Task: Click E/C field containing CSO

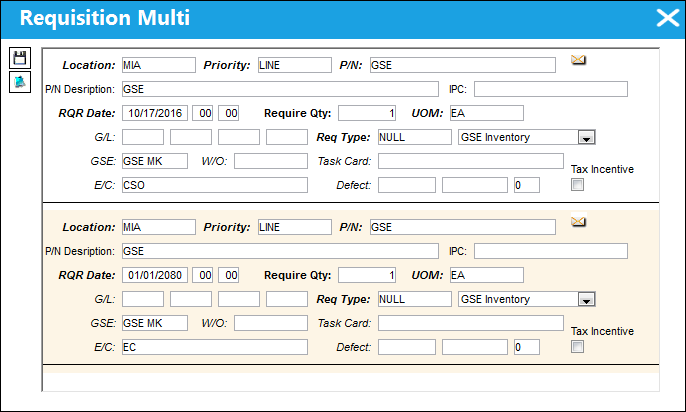Action: click(x=215, y=185)
